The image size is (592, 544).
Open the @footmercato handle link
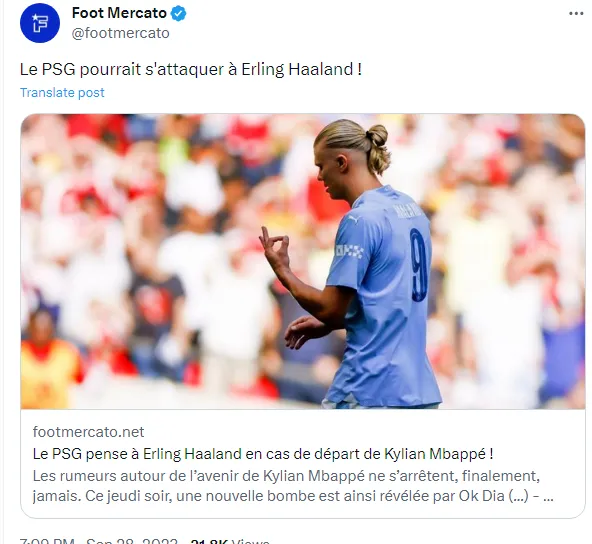120,33
